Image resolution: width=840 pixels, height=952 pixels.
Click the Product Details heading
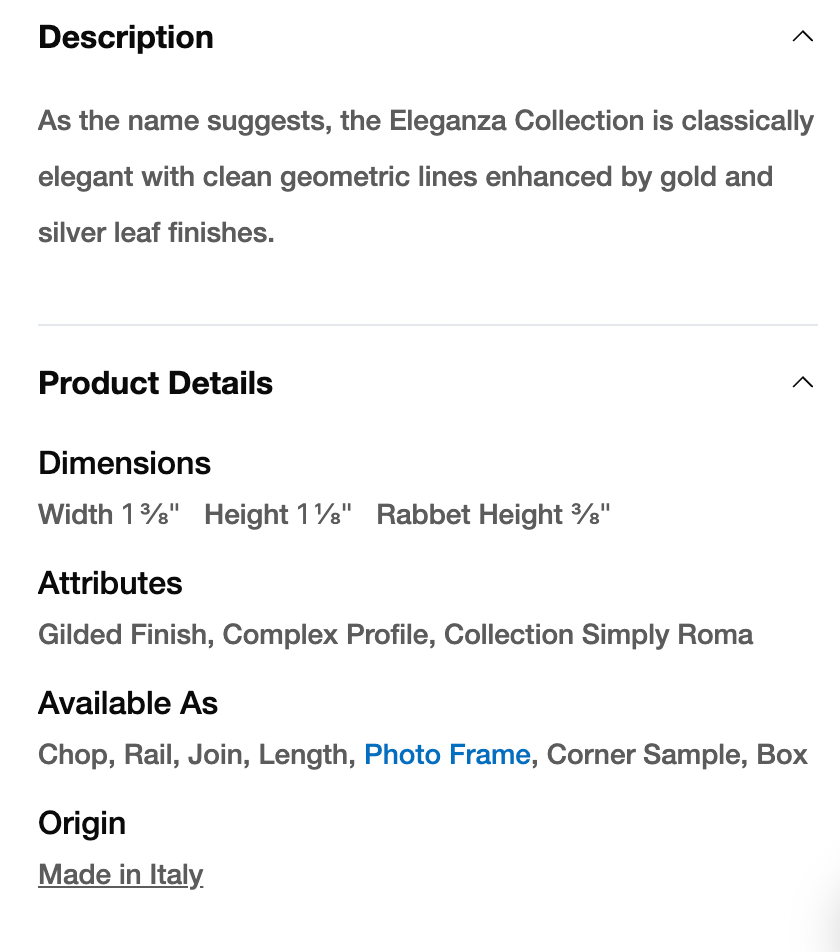155,383
